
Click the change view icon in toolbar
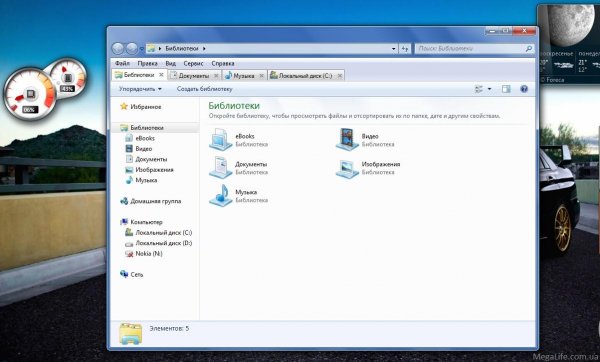479,89
